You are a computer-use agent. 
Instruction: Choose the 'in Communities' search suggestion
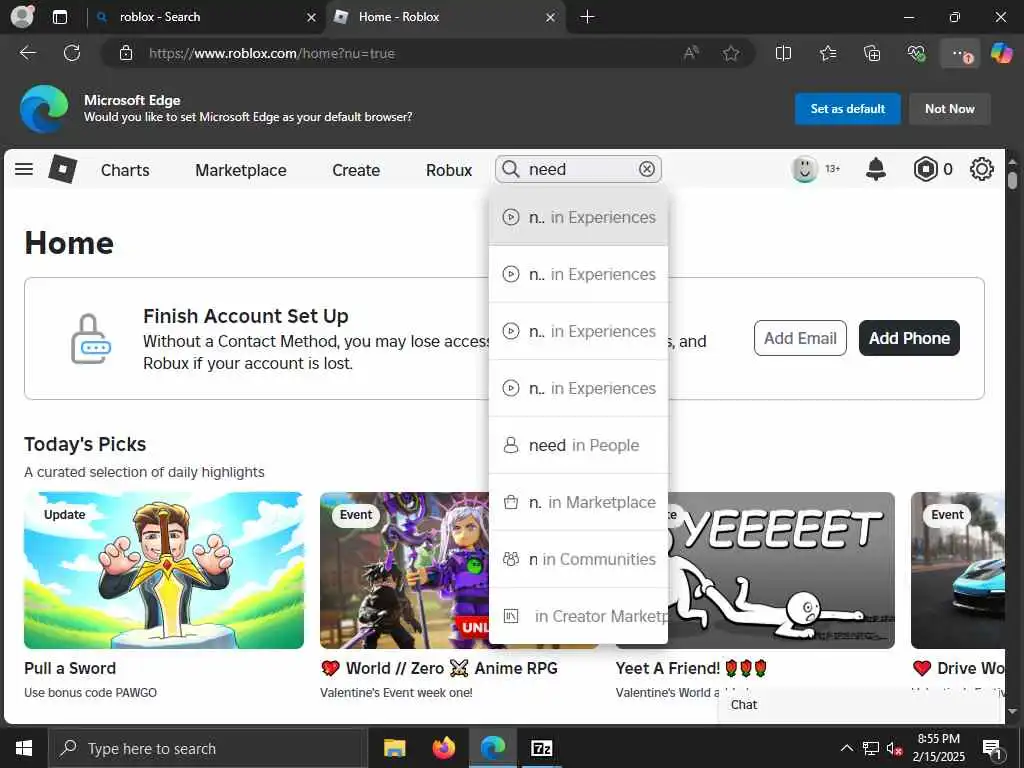[579, 559]
